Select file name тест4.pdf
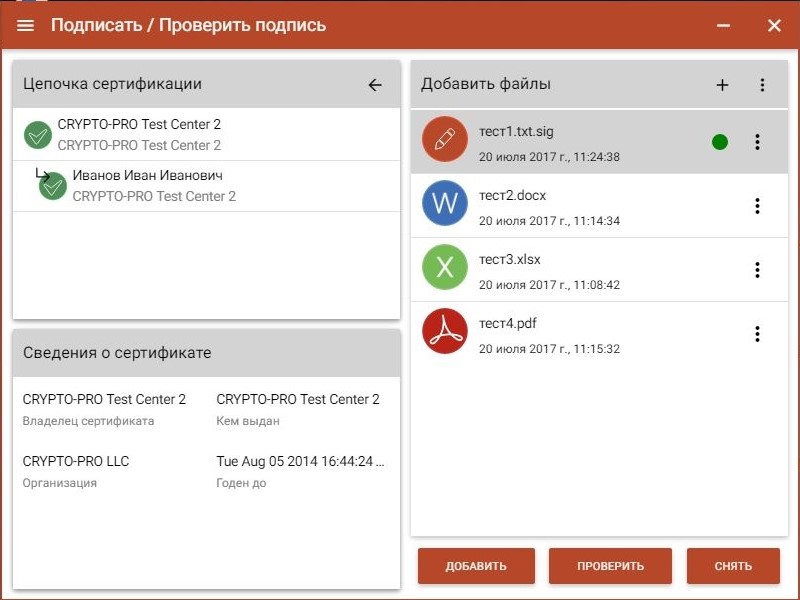Image resolution: width=800 pixels, height=600 pixels. coord(508,323)
